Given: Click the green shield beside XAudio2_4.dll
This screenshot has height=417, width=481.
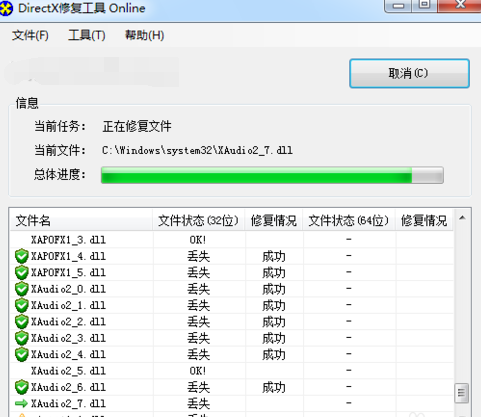Looking at the screenshot, I should click(22, 354).
